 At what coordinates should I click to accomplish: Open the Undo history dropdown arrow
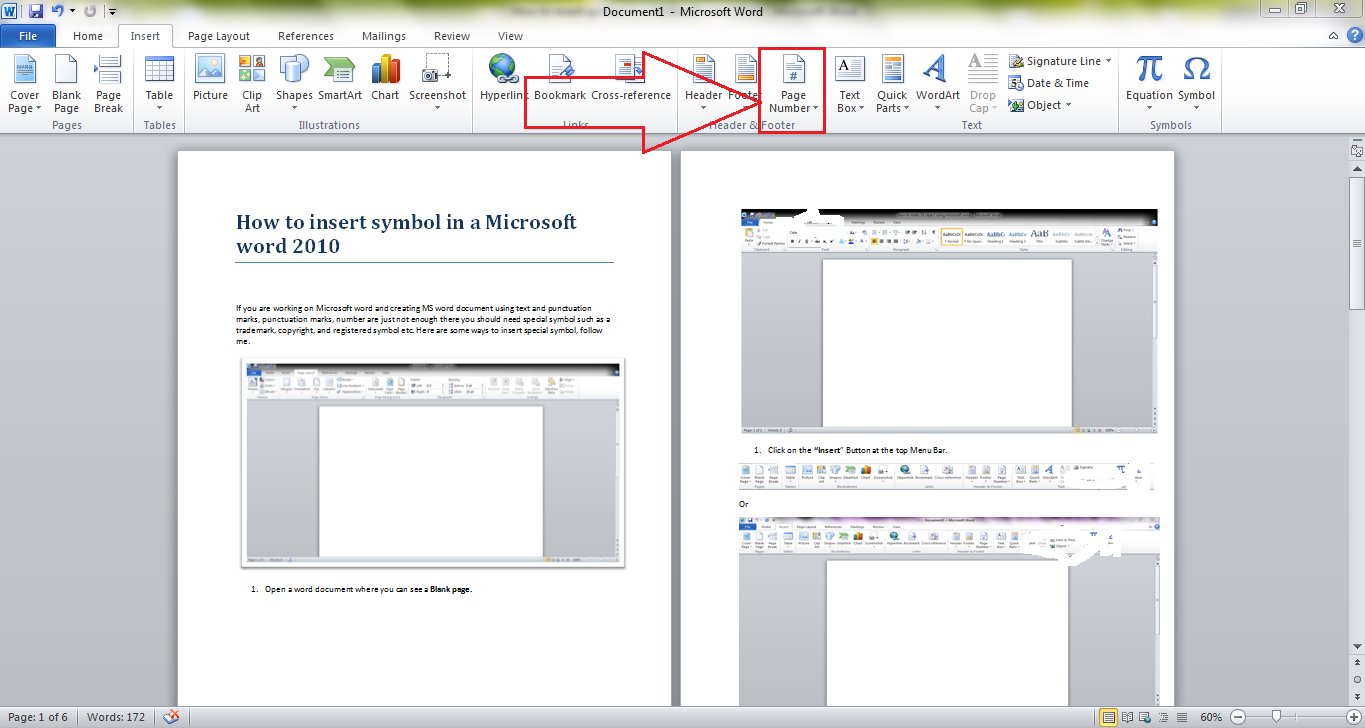pyautogui.click(x=72, y=11)
